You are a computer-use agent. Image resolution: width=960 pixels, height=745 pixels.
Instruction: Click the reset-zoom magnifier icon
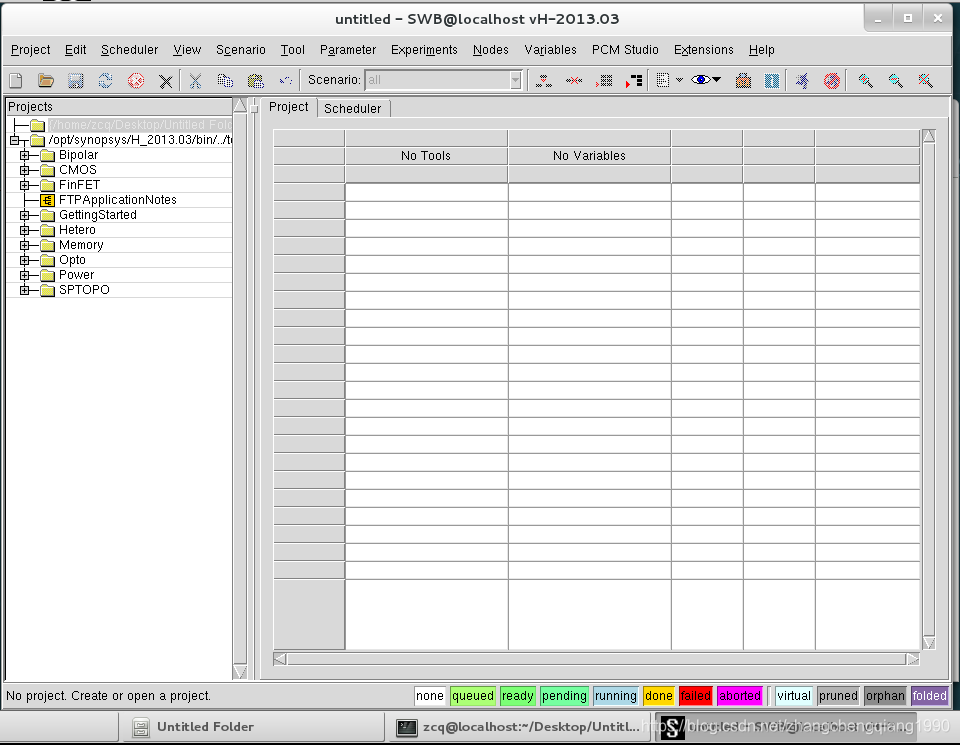click(x=925, y=80)
